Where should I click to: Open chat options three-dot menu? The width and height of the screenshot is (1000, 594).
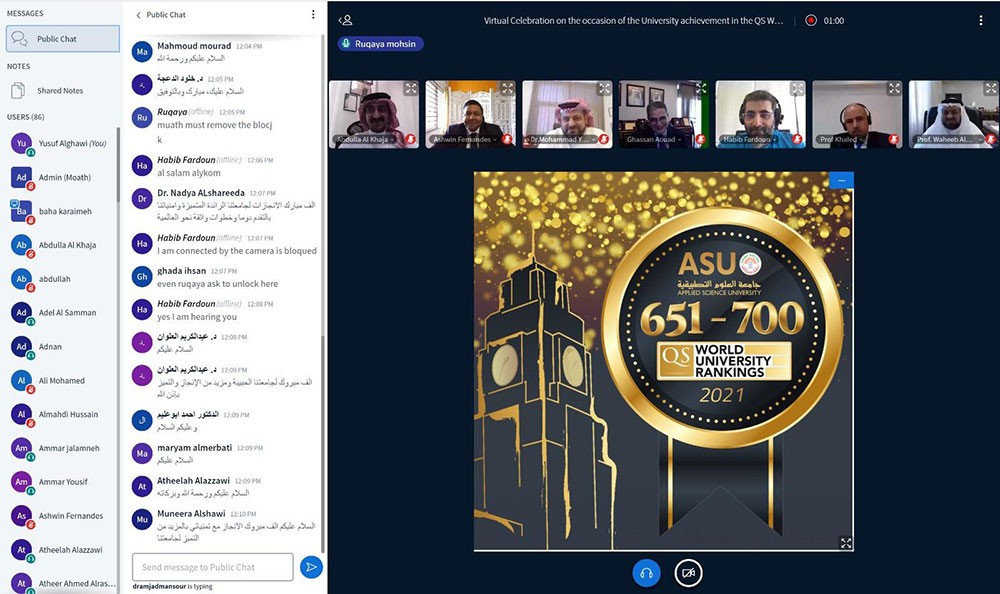[312, 15]
